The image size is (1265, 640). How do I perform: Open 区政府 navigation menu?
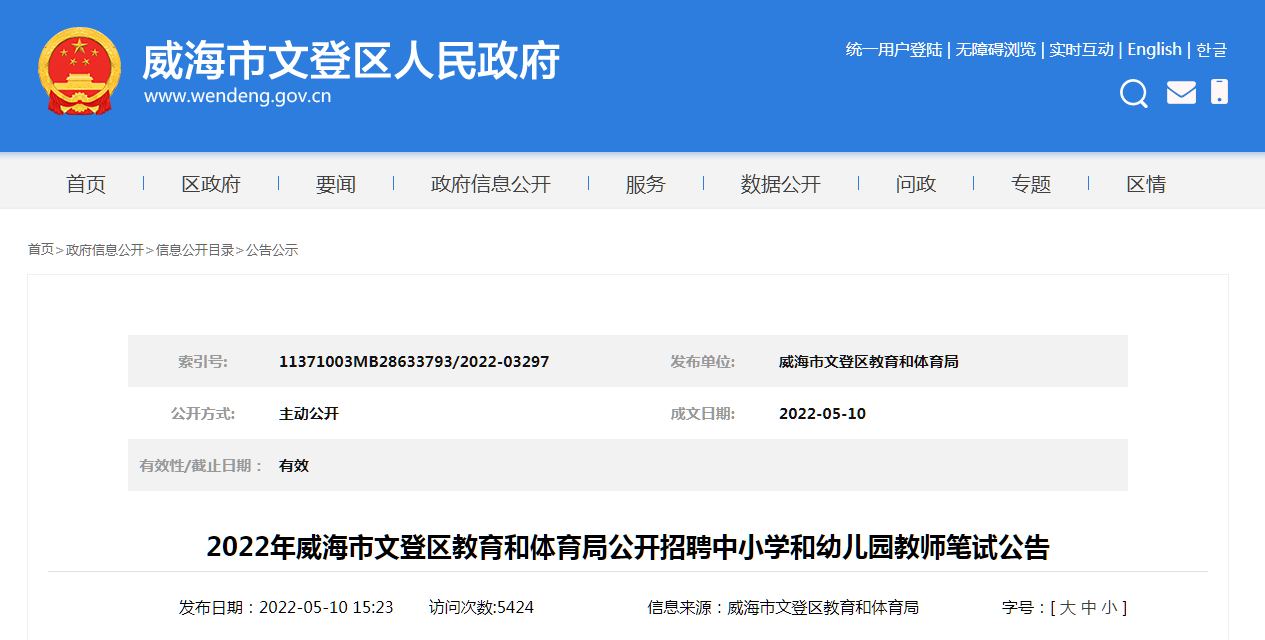click(211, 184)
